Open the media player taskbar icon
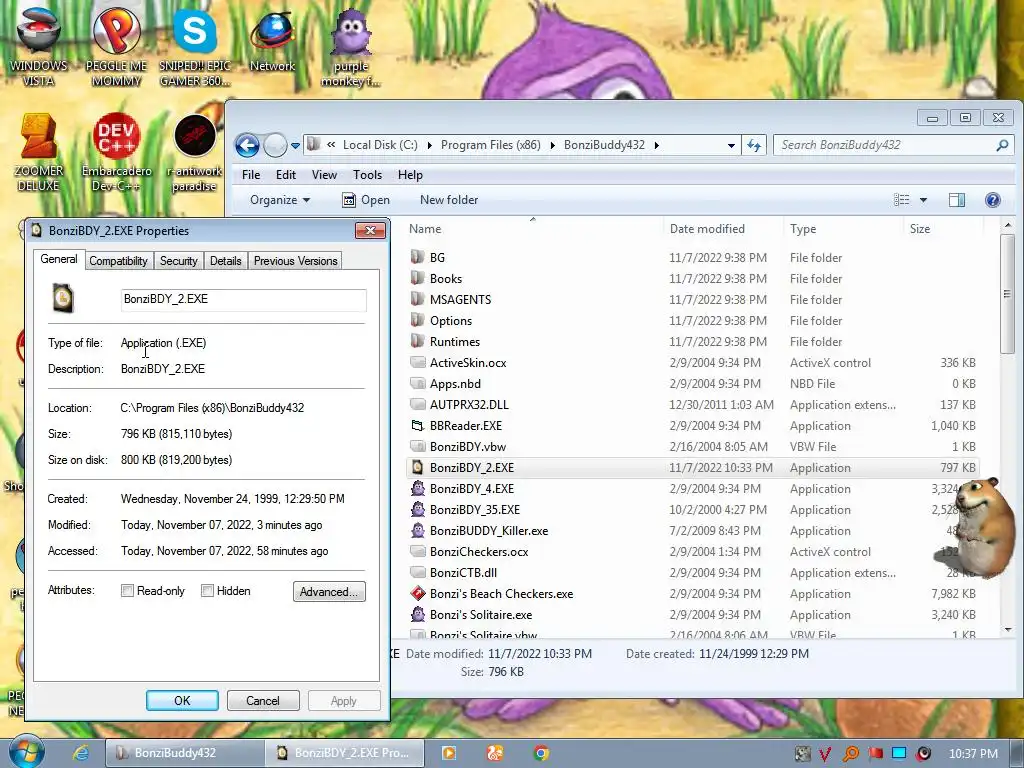This screenshot has width=1024, height=768. [x=449, y=753]
